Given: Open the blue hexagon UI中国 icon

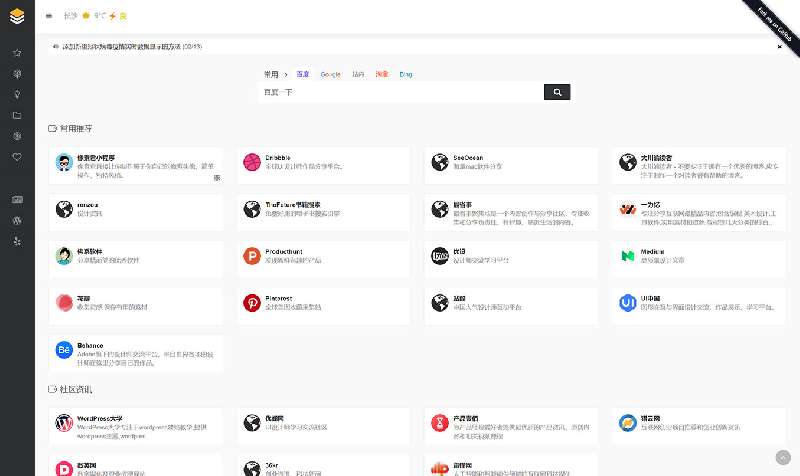Looking at the screenshot, I should [628, 303].
